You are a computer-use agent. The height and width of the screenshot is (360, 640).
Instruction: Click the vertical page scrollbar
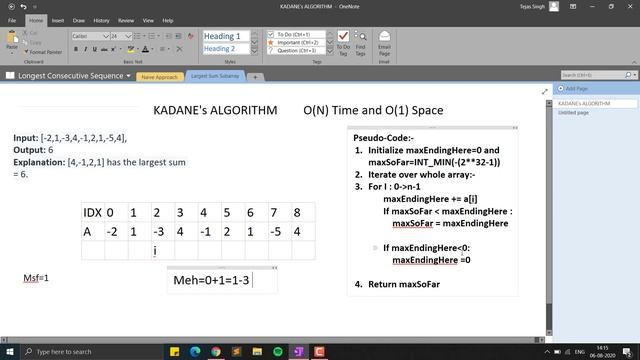coord(549,218)
